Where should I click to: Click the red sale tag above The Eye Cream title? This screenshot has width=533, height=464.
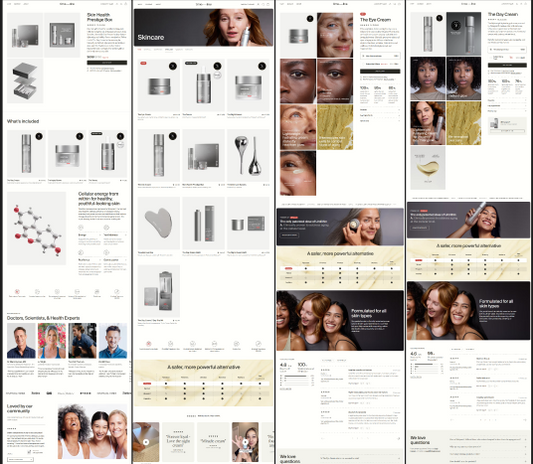coord(363,14)
